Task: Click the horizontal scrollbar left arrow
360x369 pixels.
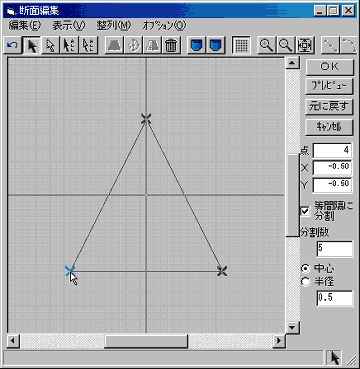Action: [x=13, y=341]
